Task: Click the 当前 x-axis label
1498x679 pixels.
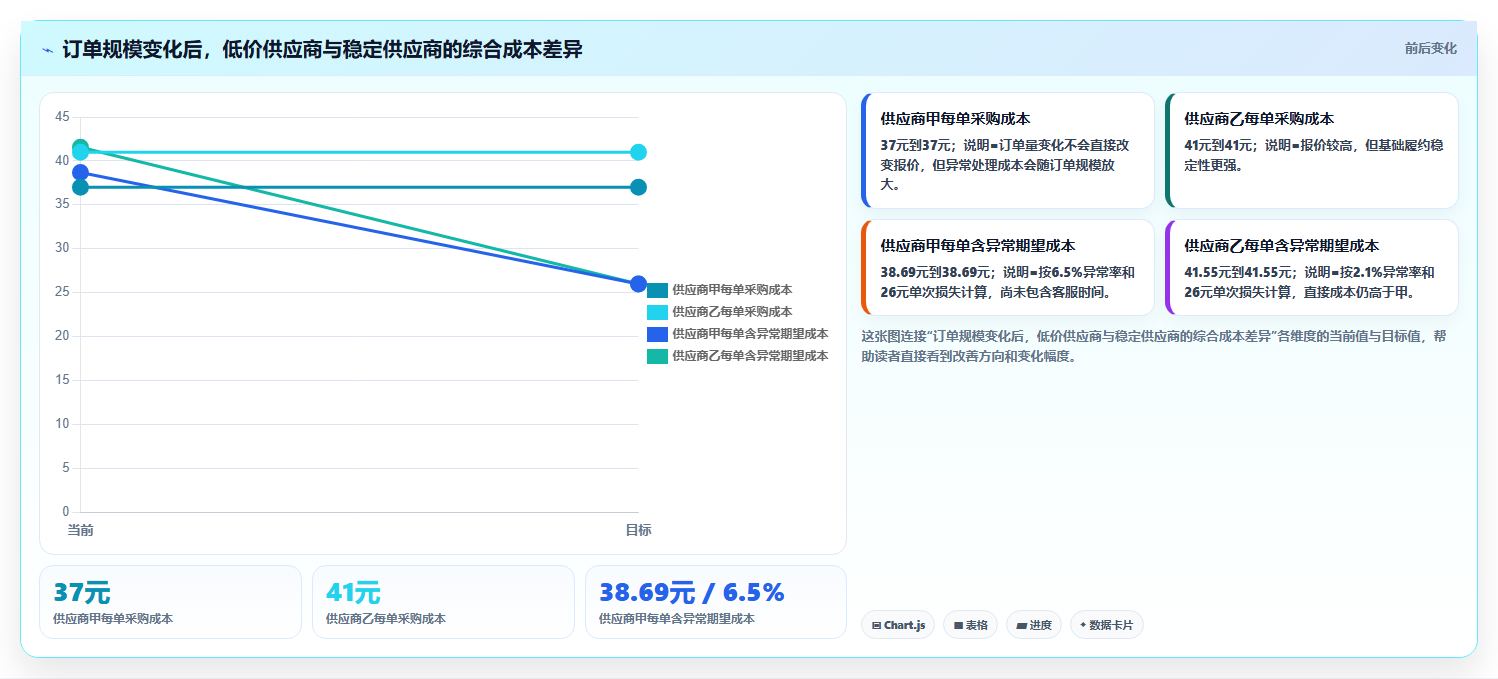Action: (x=81, y=530)
